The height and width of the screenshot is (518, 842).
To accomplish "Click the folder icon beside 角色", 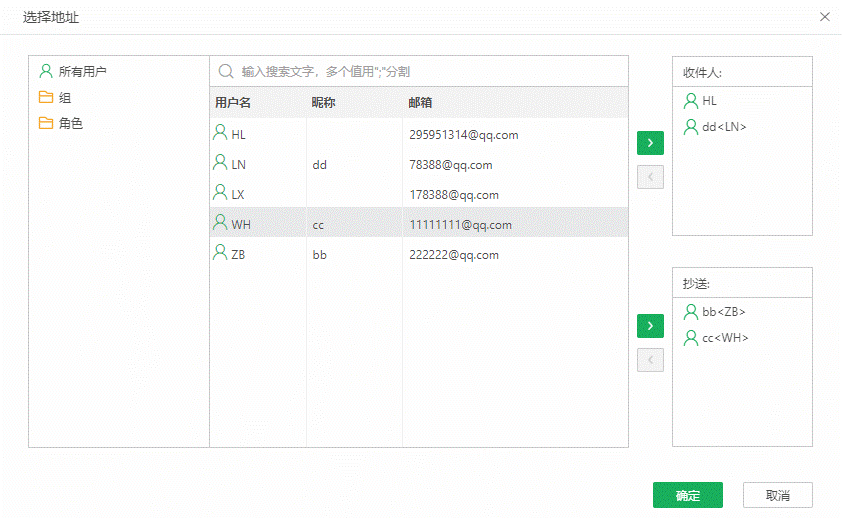I will click(x=46, y=123).
